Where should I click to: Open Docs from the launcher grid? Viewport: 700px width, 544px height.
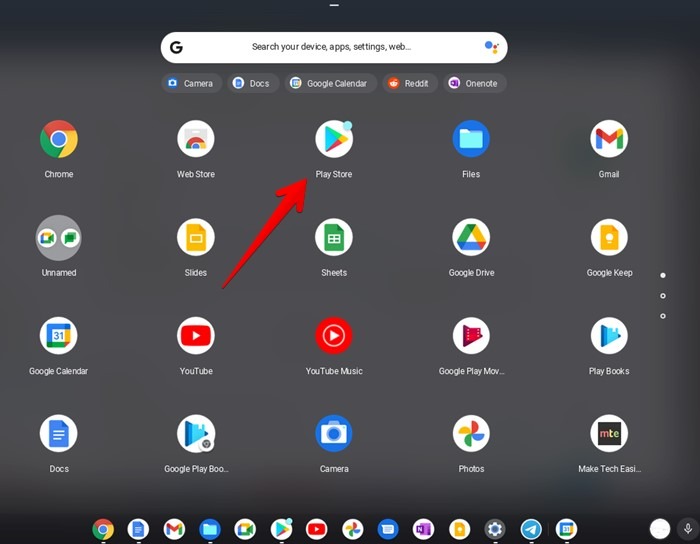coord(58,433)
